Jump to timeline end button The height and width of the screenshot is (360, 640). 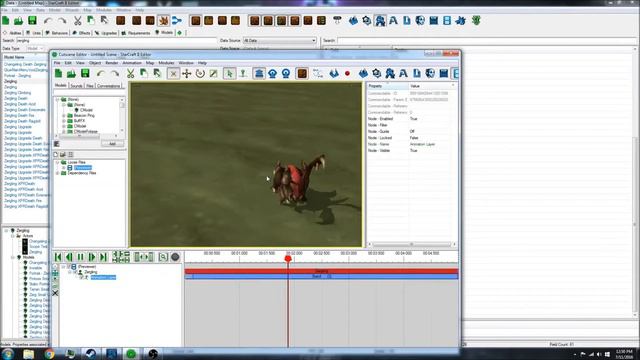point(103,257)
